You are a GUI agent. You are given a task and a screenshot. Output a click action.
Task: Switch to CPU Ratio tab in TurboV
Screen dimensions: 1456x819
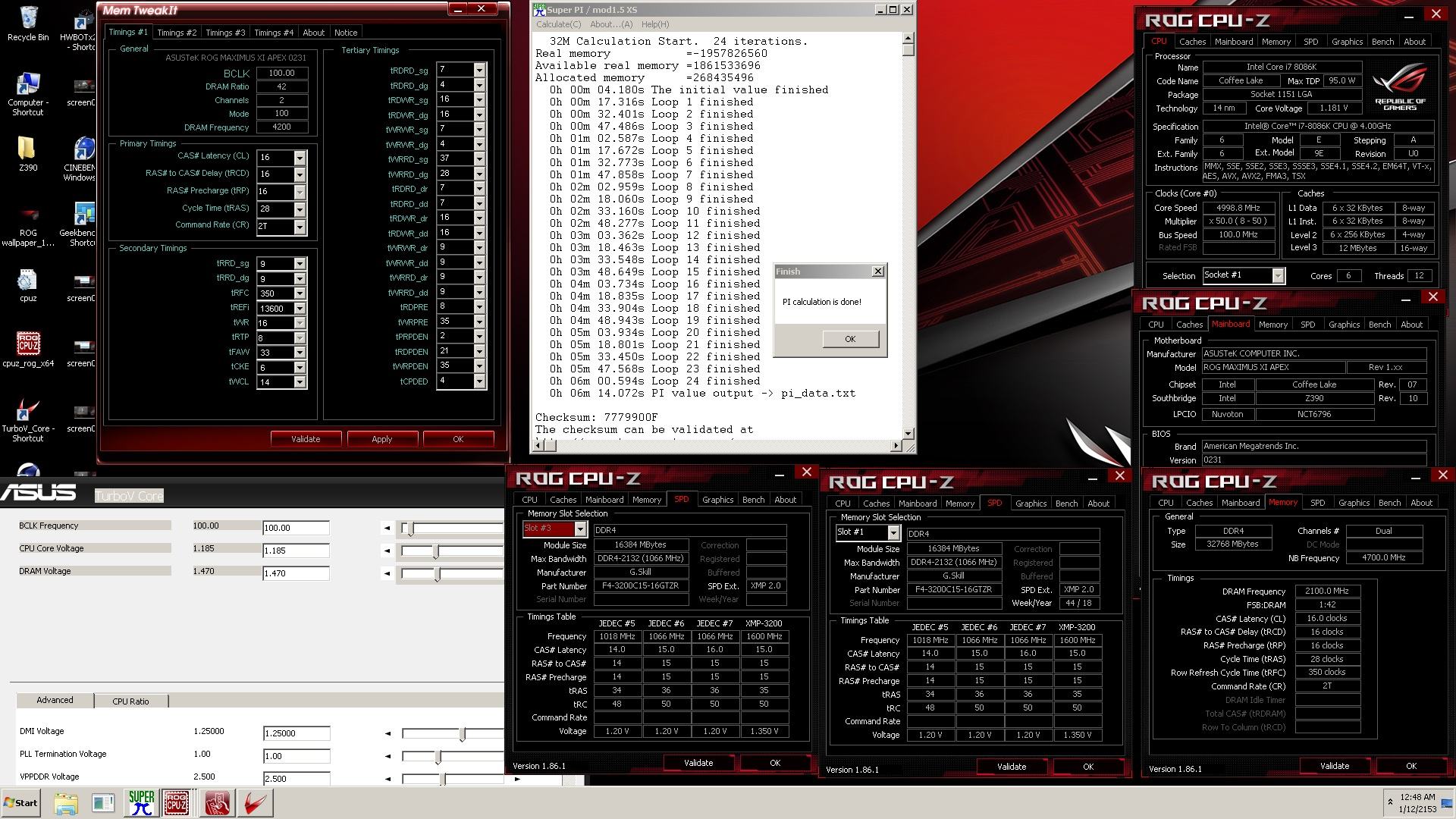click(x=130, y=701)
